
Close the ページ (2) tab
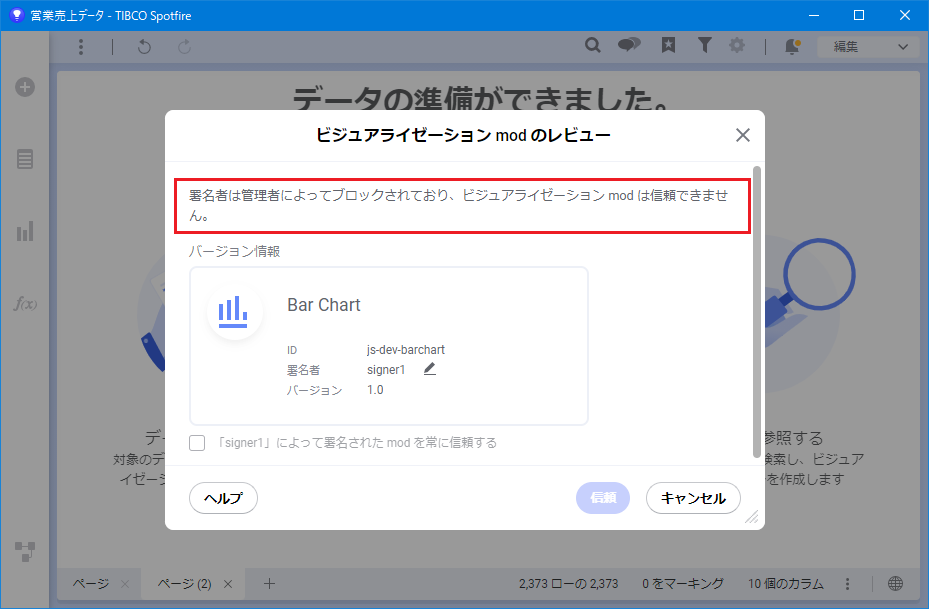(x=228, y=584)
